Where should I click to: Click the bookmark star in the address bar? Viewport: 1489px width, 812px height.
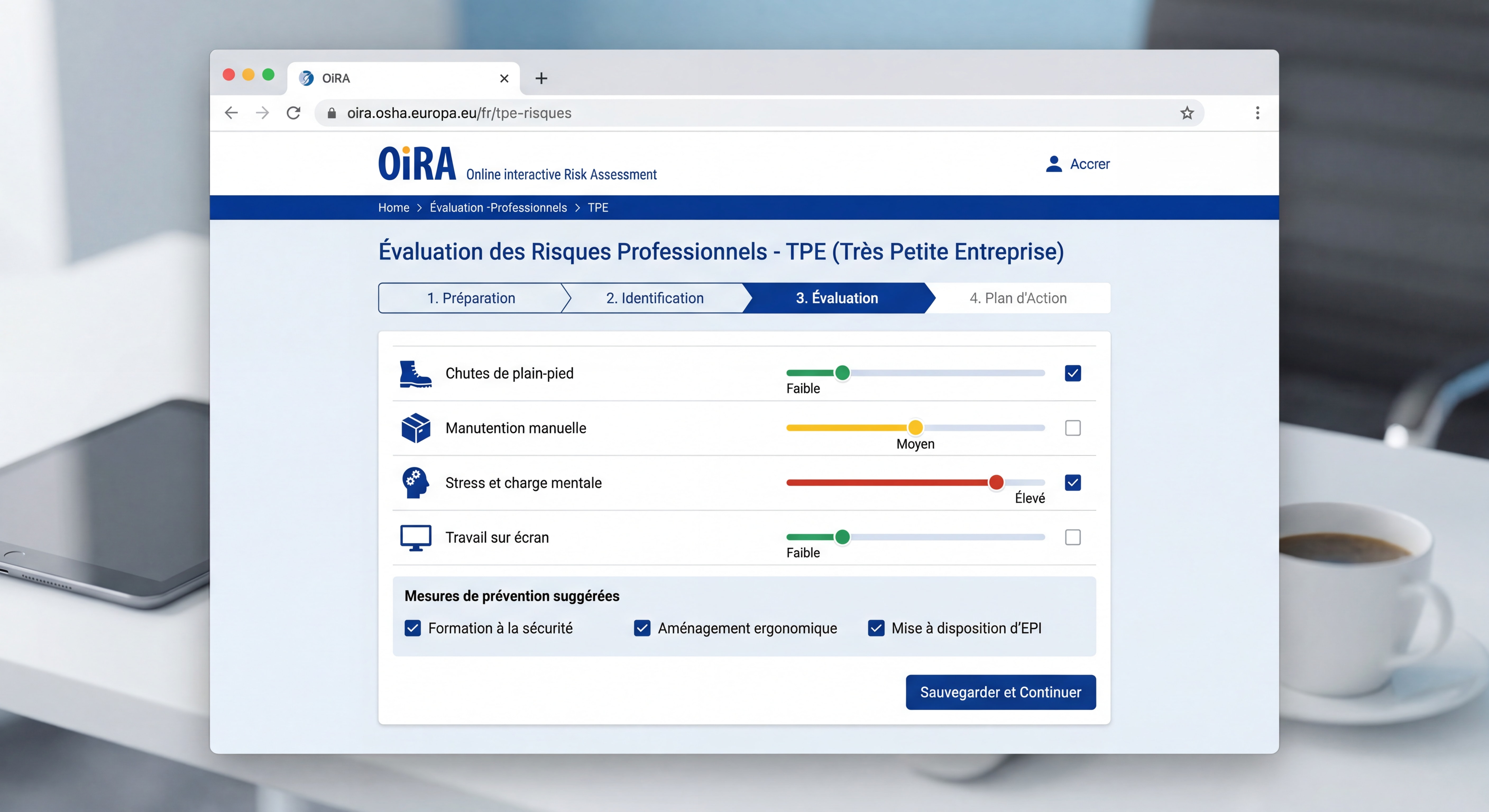(1187, 113)
